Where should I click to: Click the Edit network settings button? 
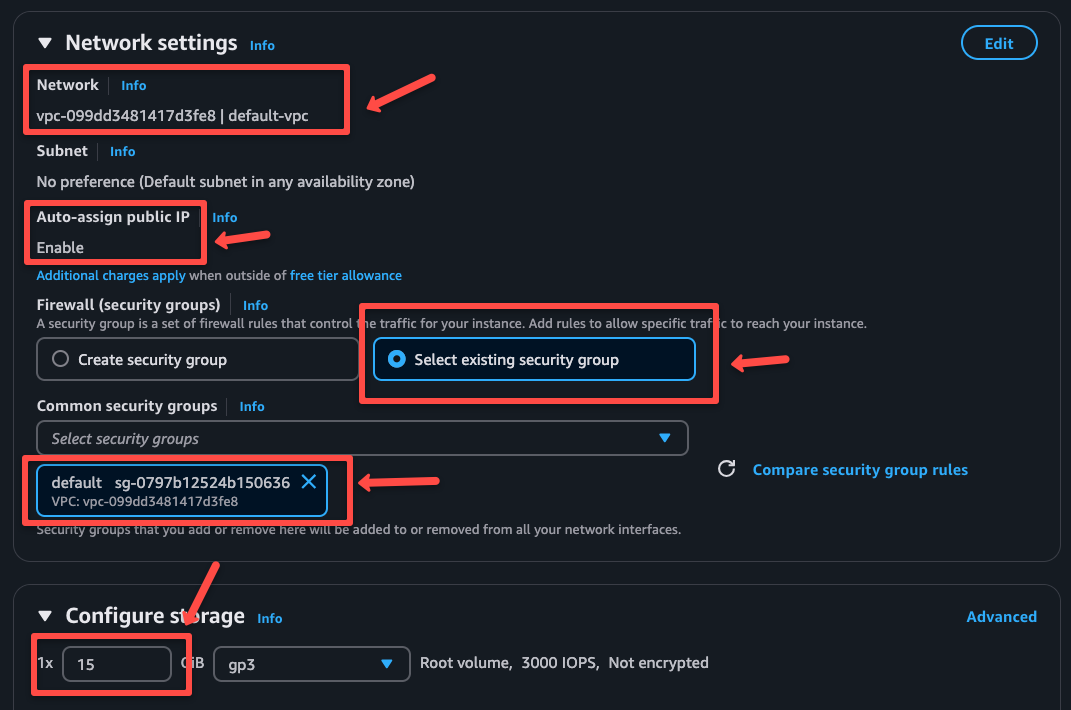click(x=998, y=42)
